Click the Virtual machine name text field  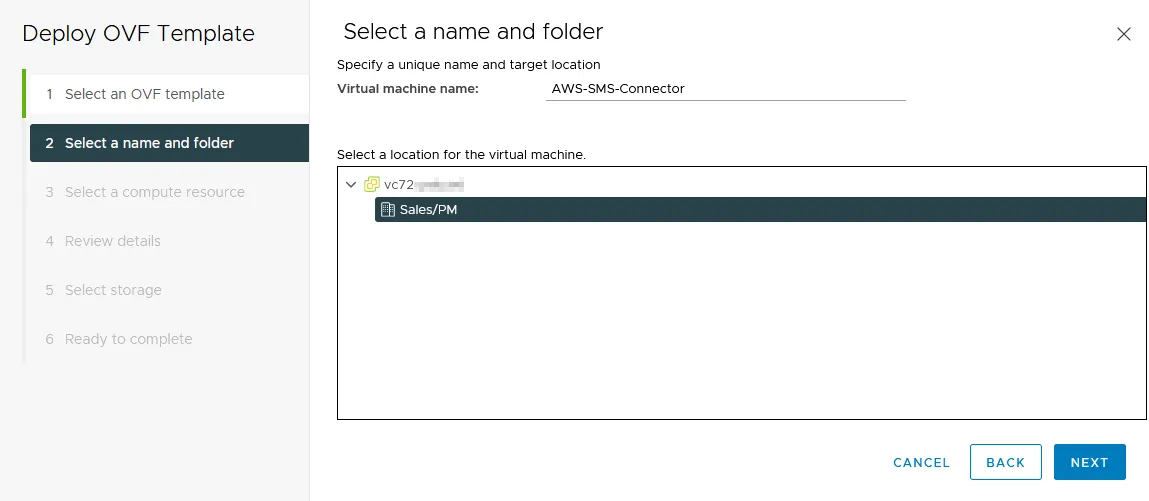[x=725, y=88]
